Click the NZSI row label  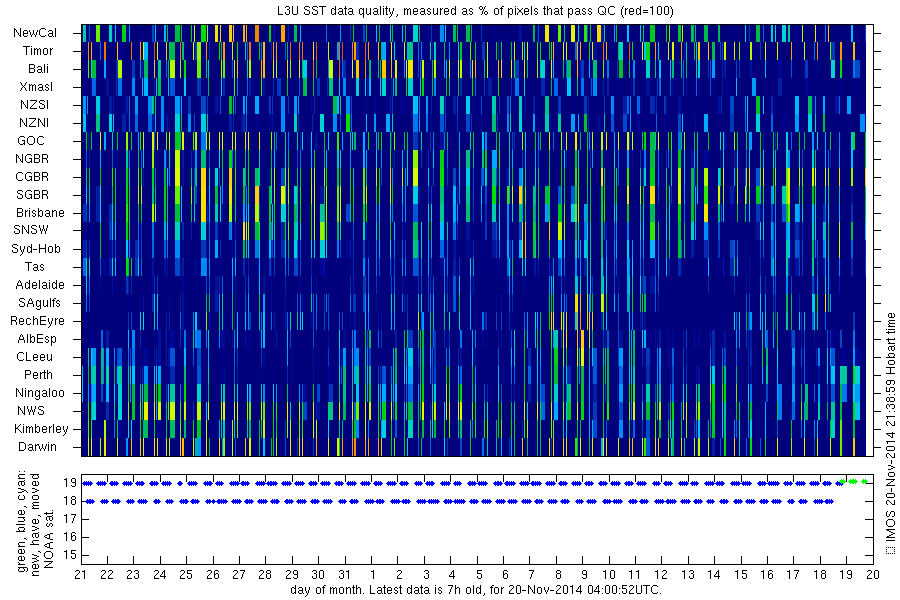[34, 104]
